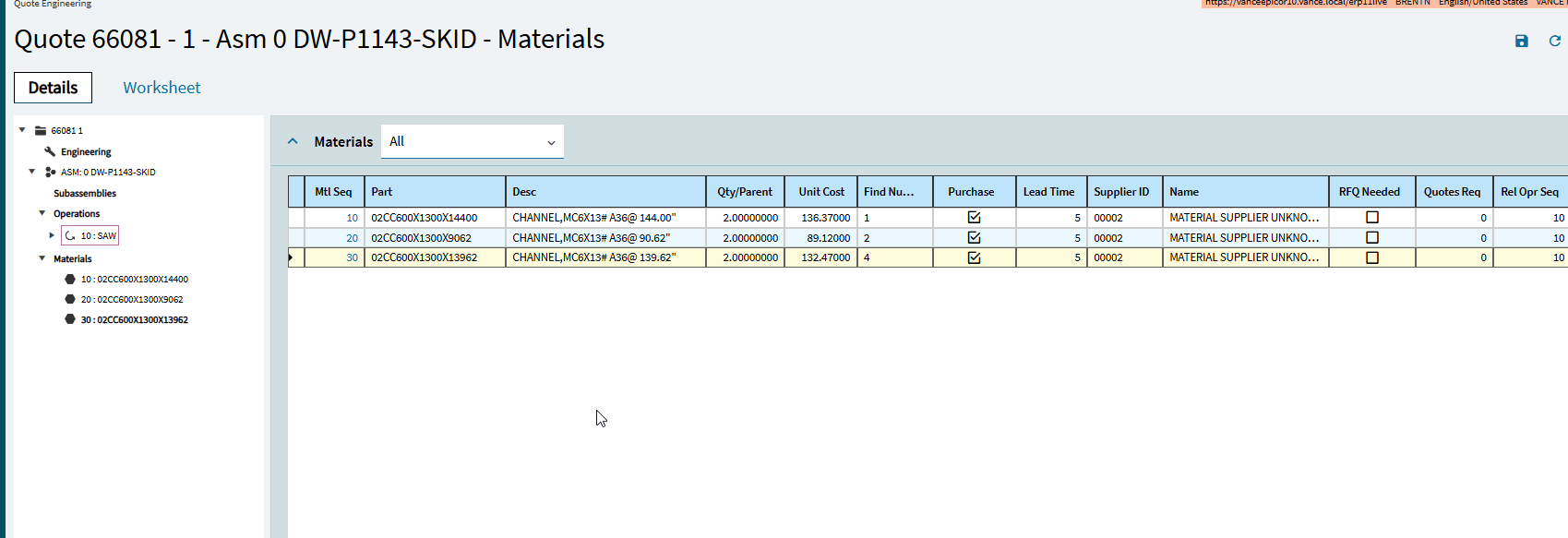Screen dimensions: 1568x538
Task: Click the folder icon beside 66081 1
Action: (x=41, y=131)
